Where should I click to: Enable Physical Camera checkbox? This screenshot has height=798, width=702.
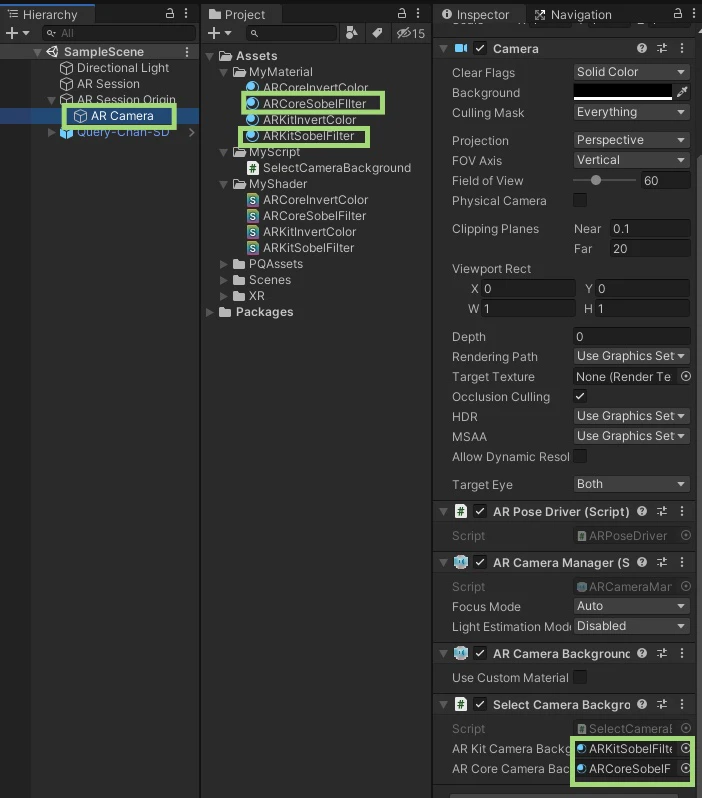(580, 200)
